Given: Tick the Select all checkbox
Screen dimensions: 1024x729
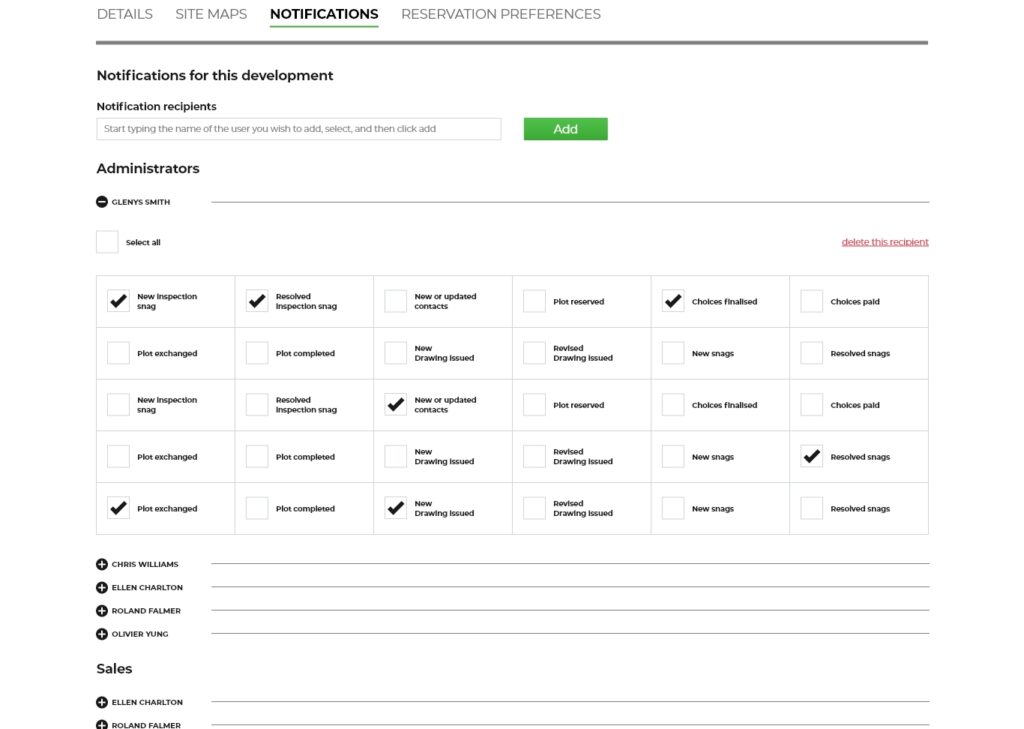Looking at the screenshot, I should pyautogui.click(x=107, y=242).
